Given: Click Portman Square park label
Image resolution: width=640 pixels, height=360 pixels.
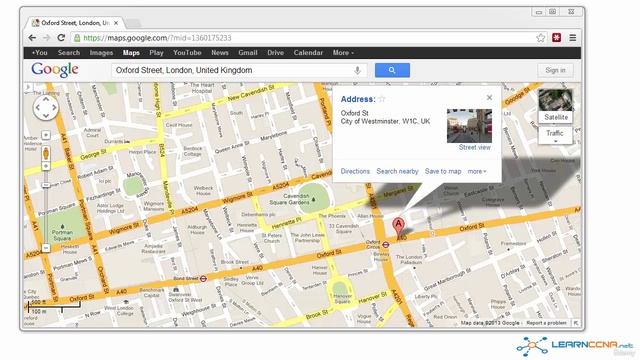Looking at the screenshot, I should coord(62,235).
